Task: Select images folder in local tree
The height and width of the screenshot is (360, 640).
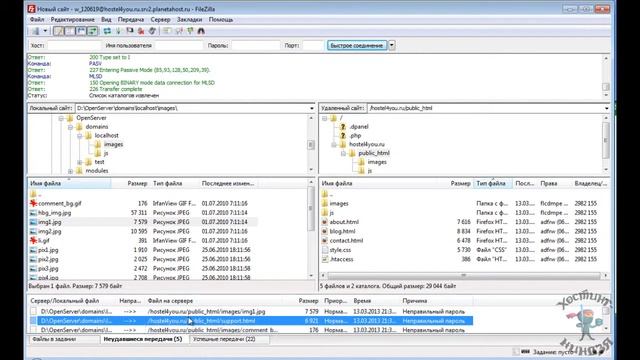Action: pos(113,144)
